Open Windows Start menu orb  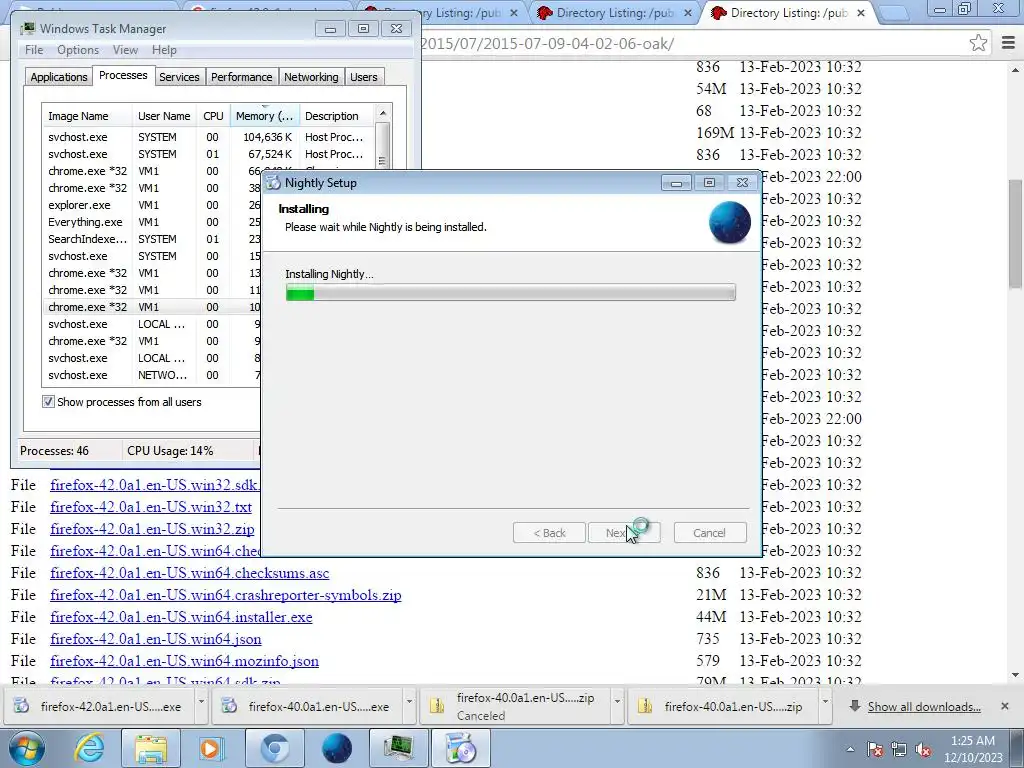[26, 748]
